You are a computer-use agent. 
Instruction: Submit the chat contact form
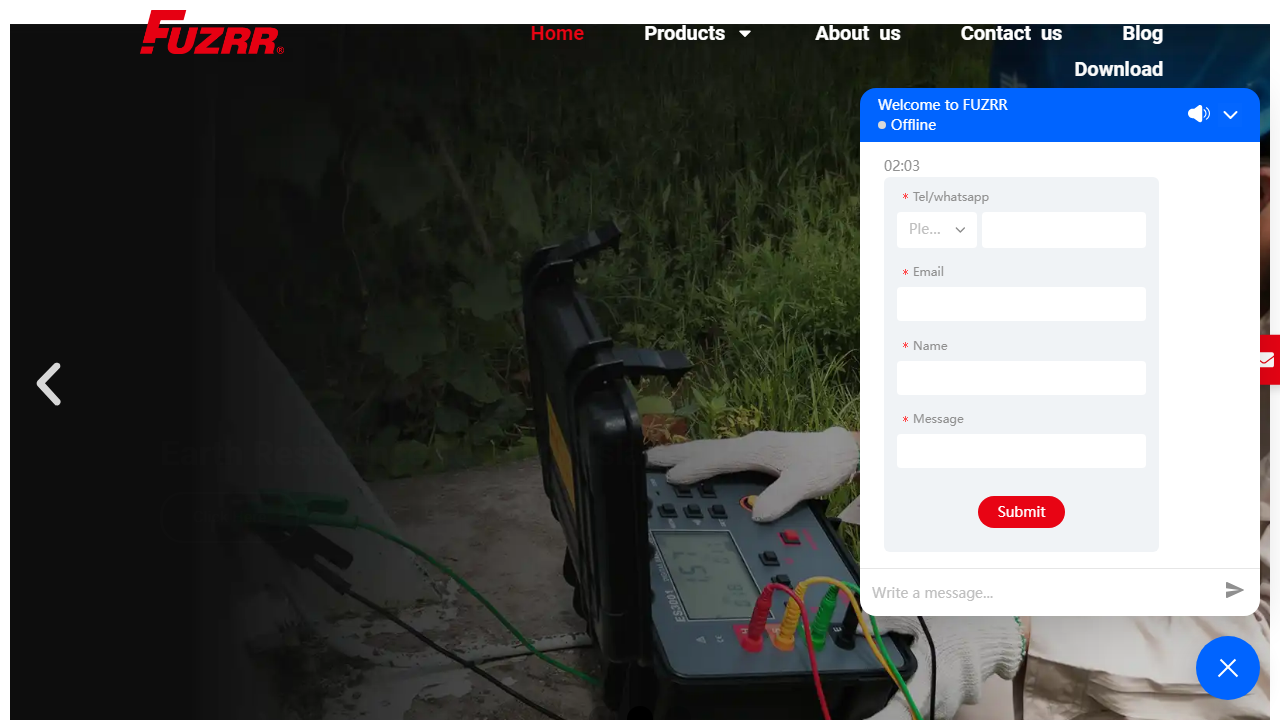click(1021, 512)
